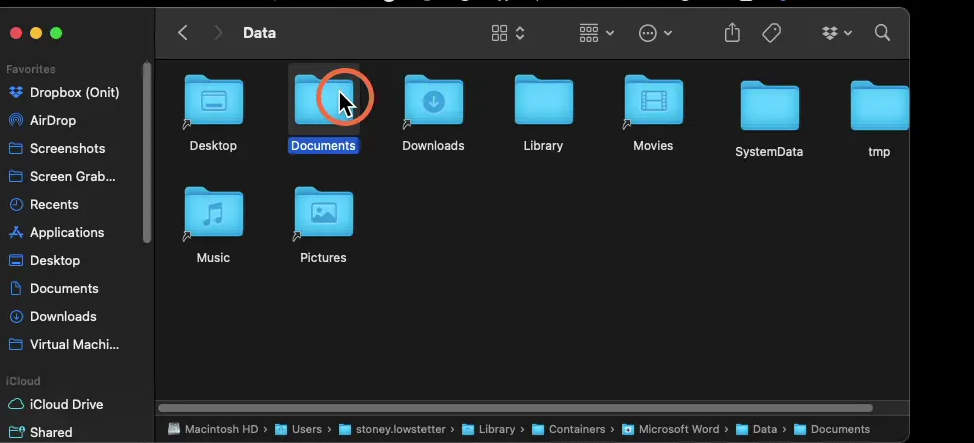Click Macintosh HD in the path bar
Screen dimensions: 974x443
click(x=213, y=429)
